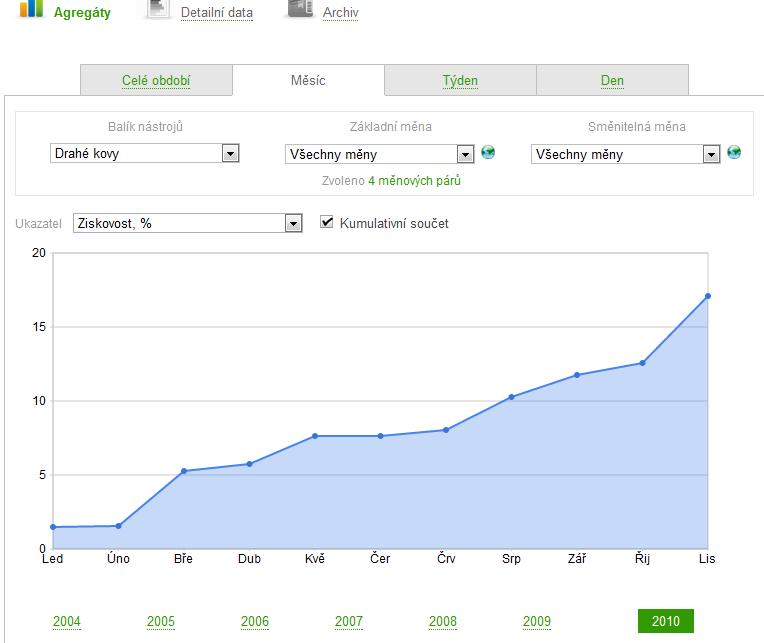Screen dimensions: 764x643
Task: Select year 2007
Action: 349,621
